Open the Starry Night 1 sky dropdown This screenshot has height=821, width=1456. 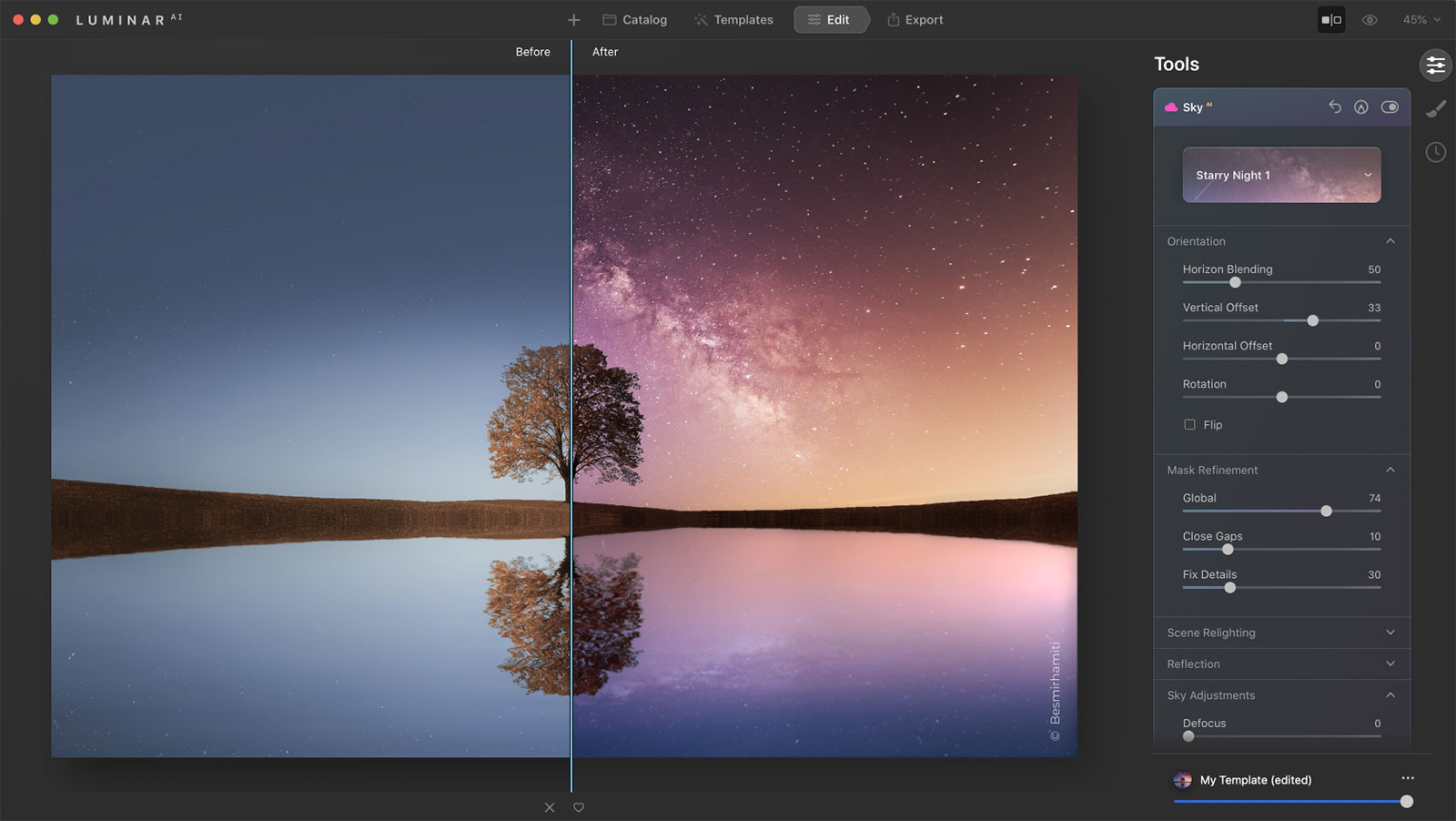pos(1281,175)
